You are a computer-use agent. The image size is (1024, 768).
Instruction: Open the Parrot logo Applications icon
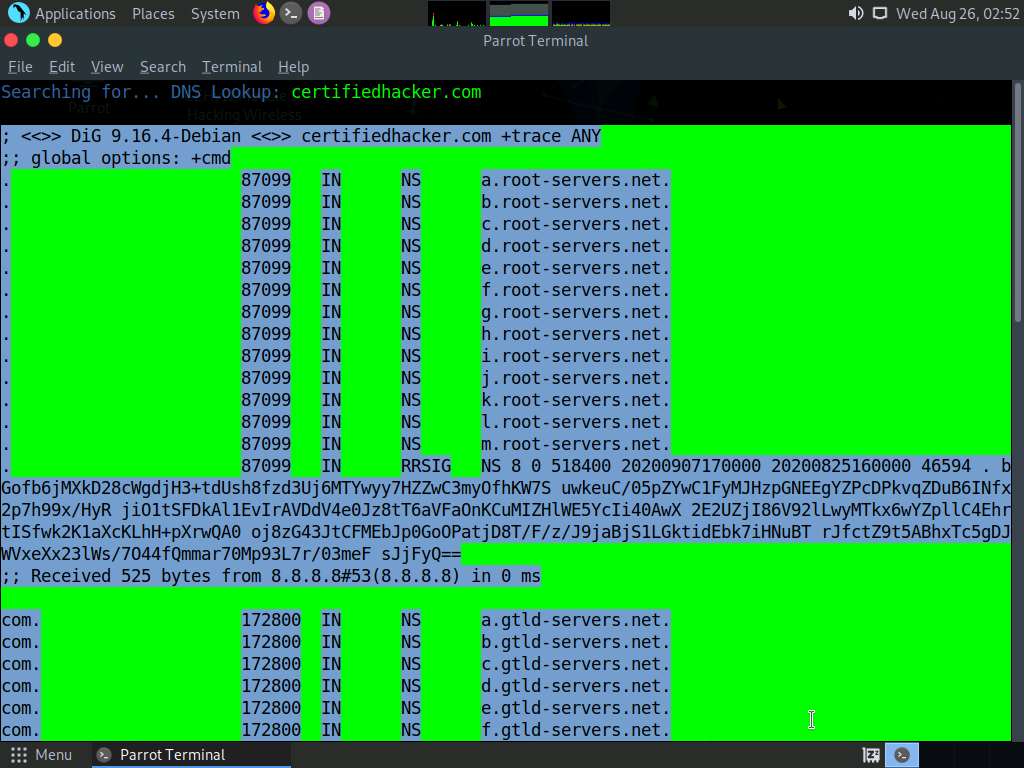pos(18,12)
